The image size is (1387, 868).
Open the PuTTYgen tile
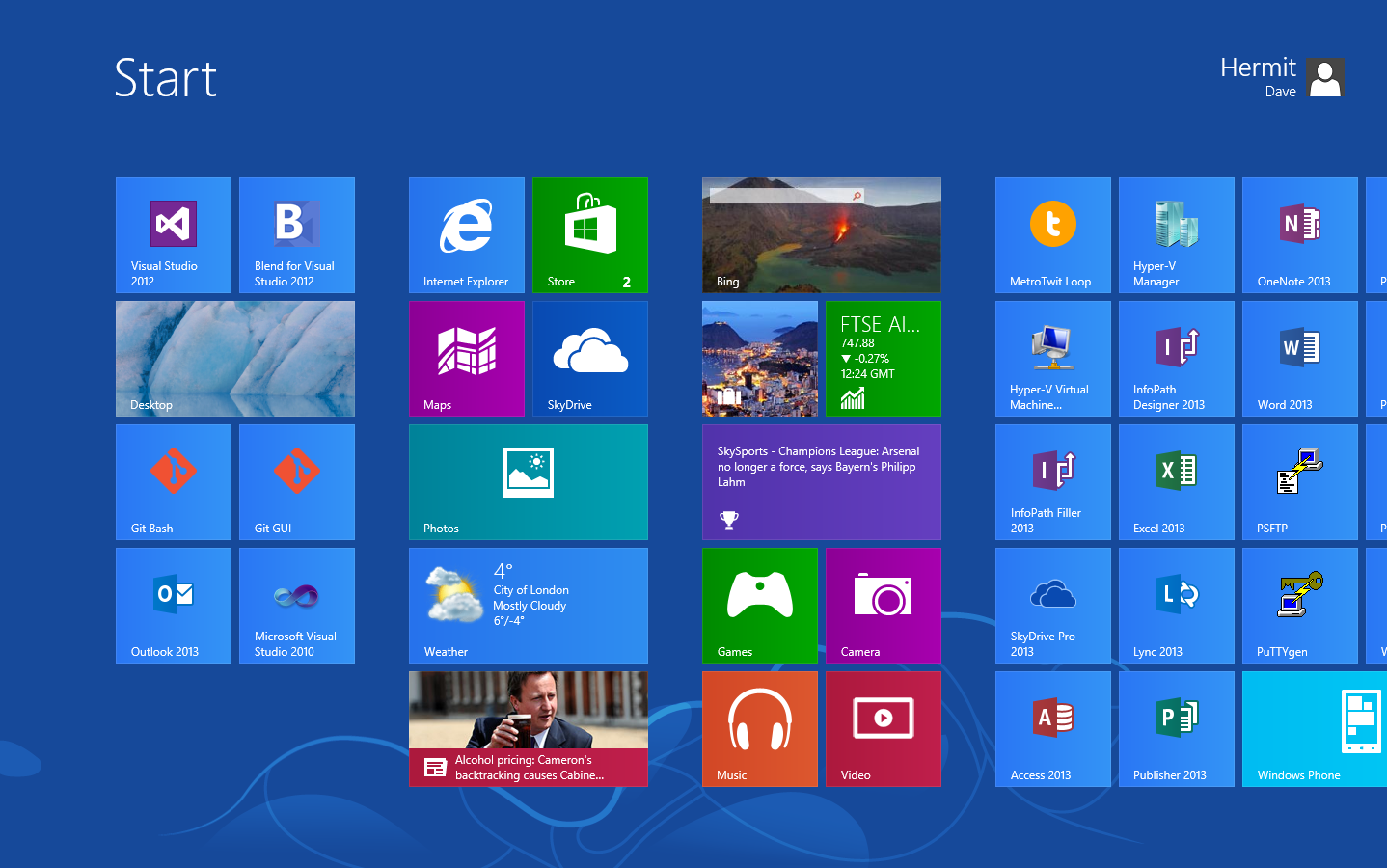1300,606
